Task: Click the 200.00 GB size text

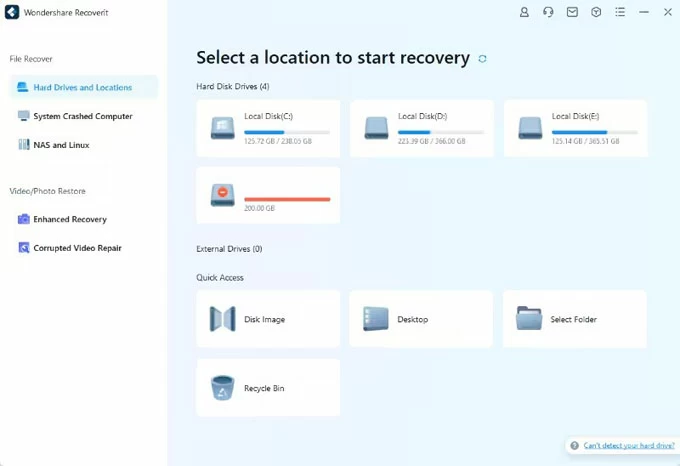Action: [259, 209]
